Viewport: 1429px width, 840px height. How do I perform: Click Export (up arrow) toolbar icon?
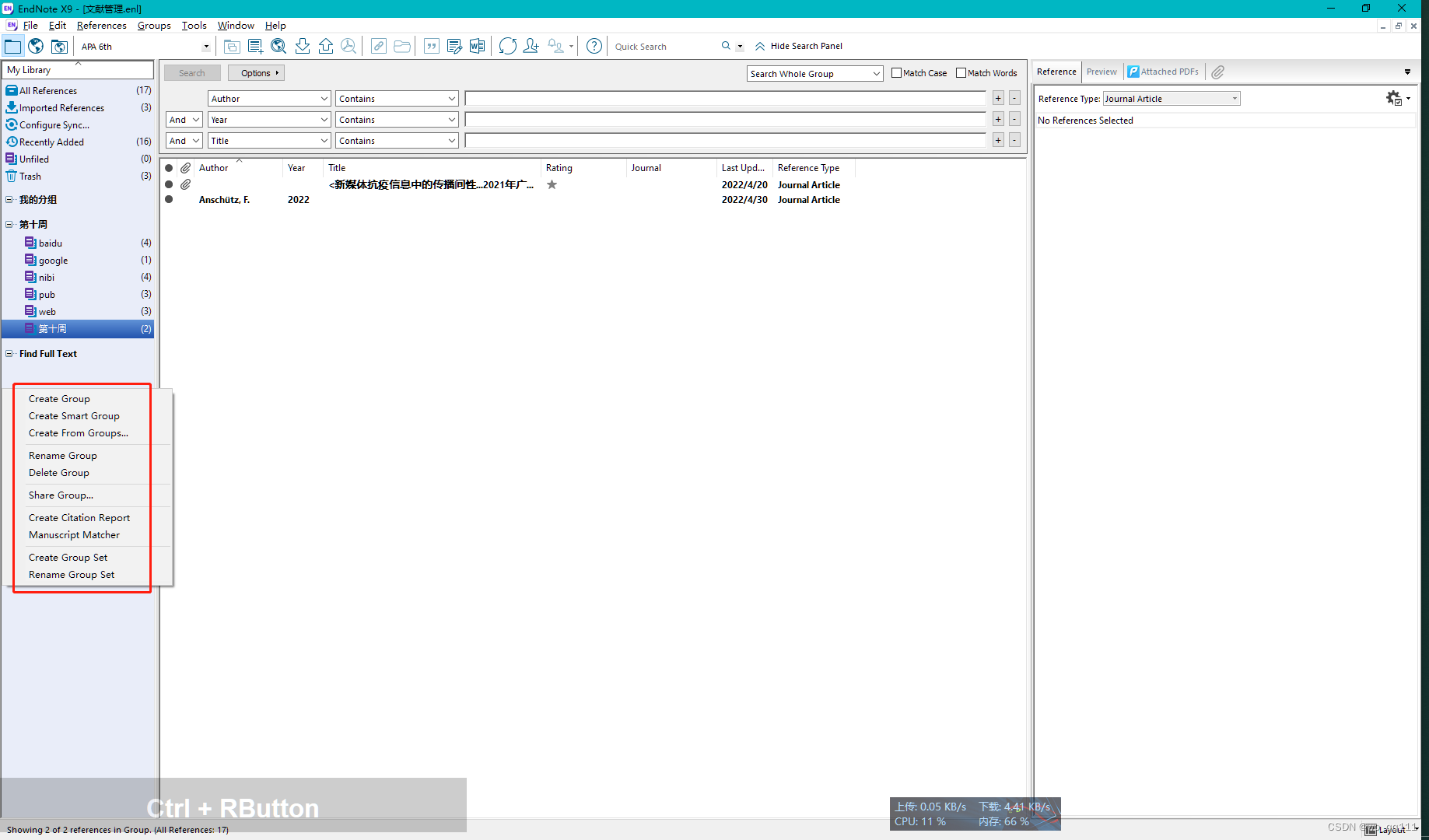coord(326,46)
